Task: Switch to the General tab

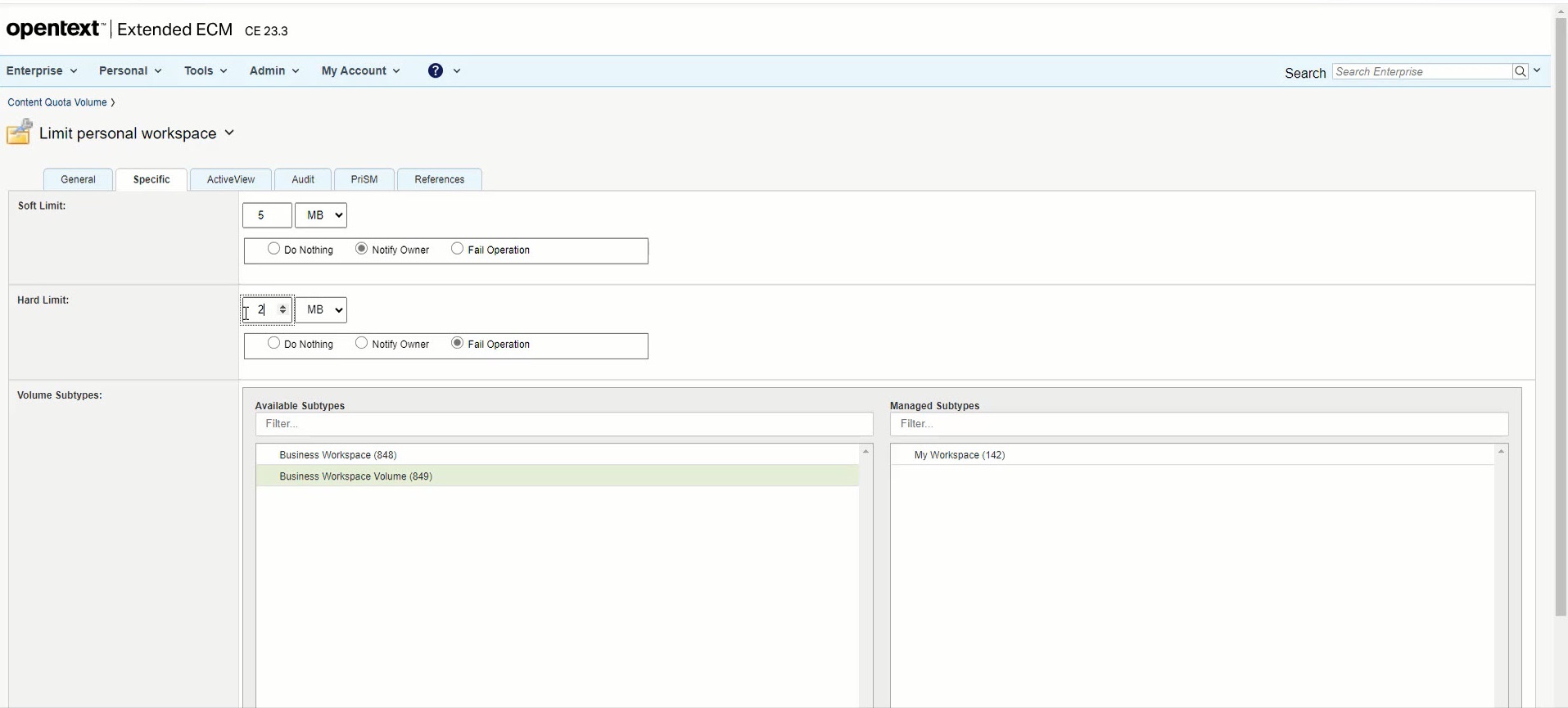Action: tap(78, 179)
